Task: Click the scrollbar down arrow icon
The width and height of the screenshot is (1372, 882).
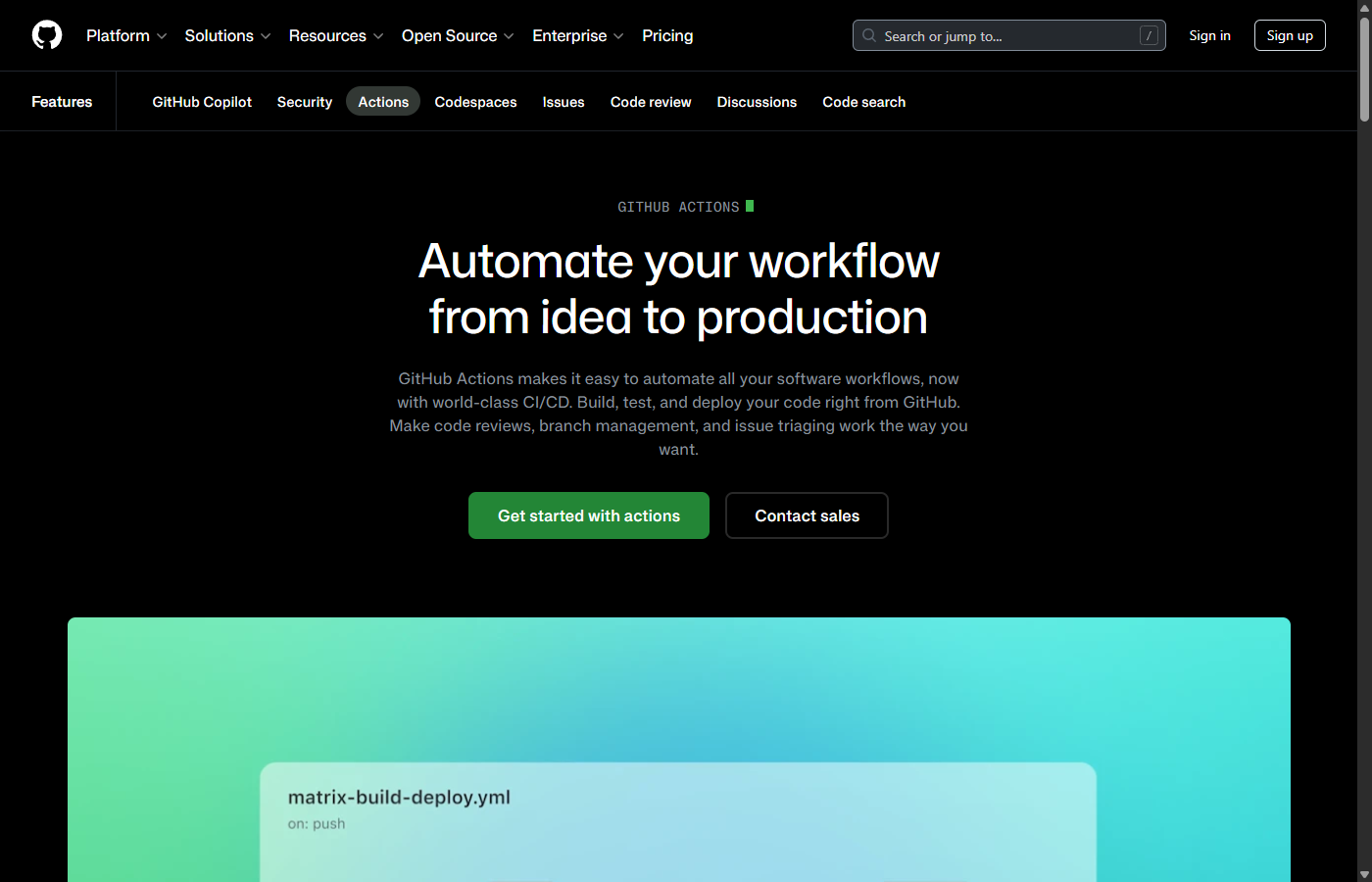Action: [x=1364, y=874]
